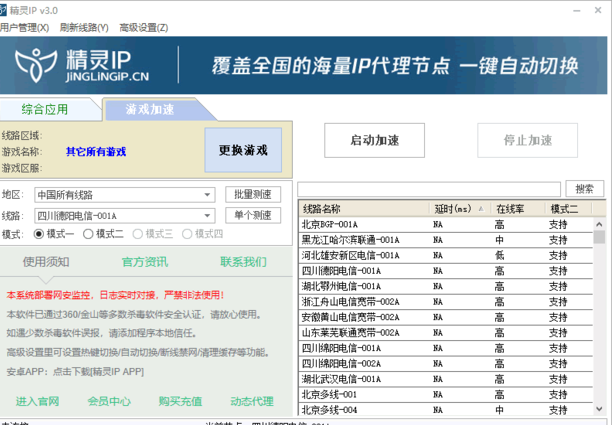Sort by 线路名称 column header
The height and width of the screenshot is (425, 612).
(364, 209)
